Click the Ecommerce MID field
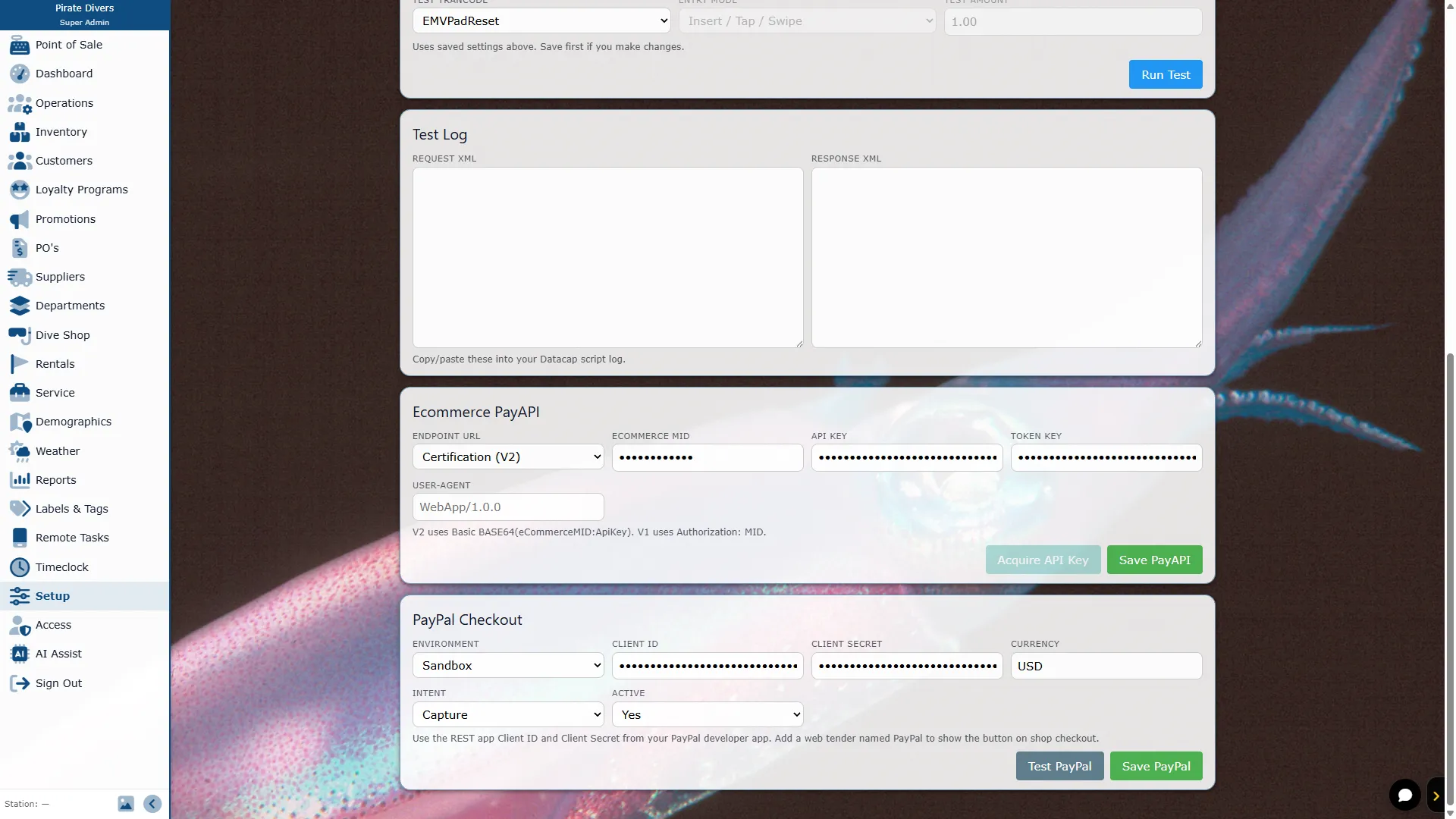1456x819 pixels. [708, 457]
